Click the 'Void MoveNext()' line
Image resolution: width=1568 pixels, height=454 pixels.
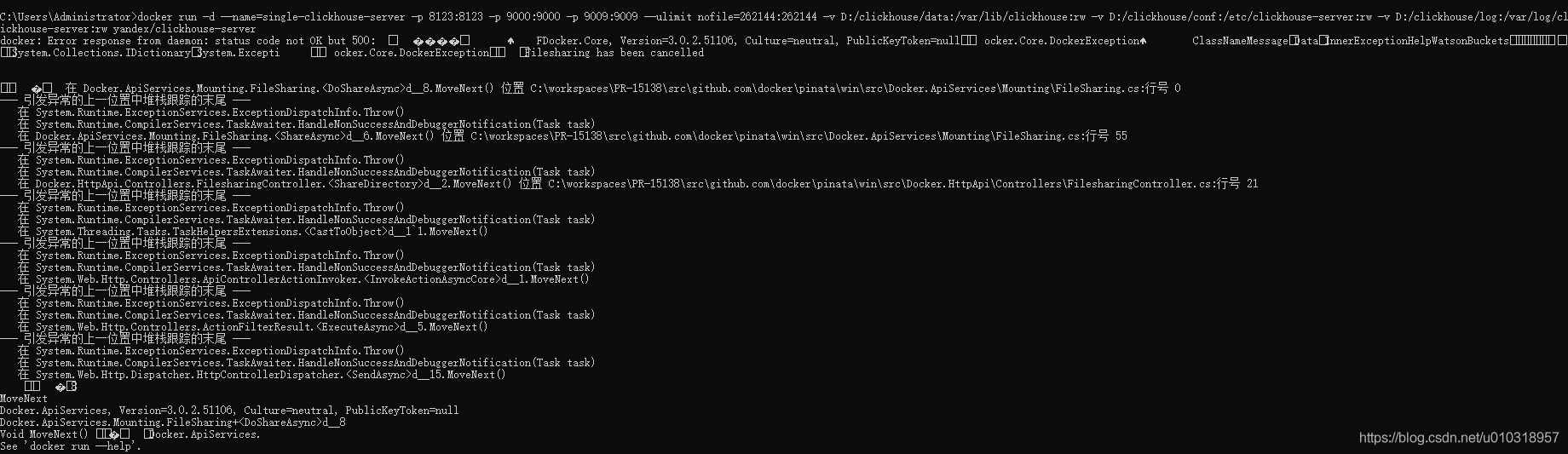[44, 434]
